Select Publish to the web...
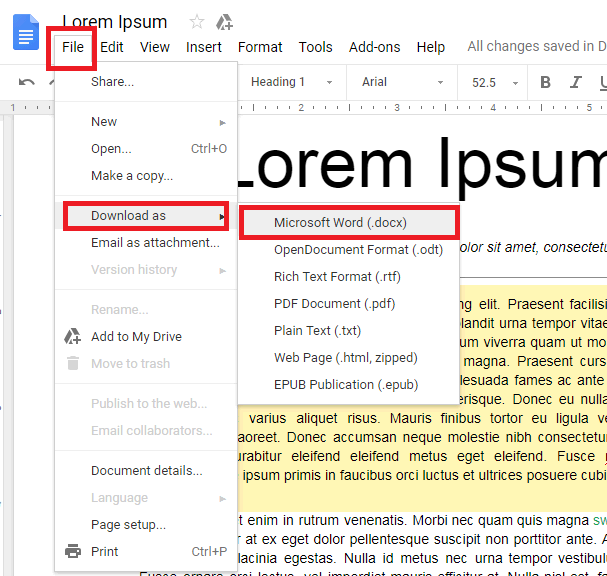 (146, 403)
